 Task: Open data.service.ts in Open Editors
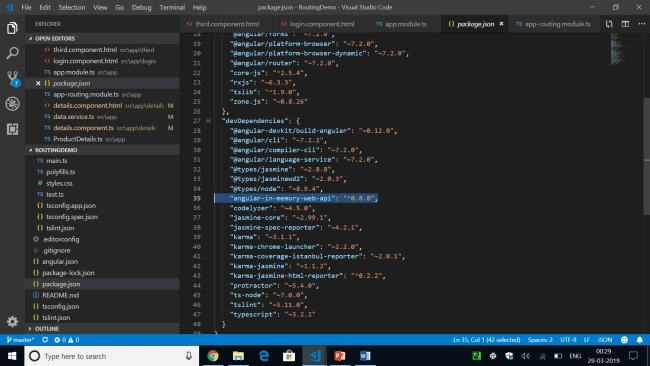pyautogui.click(x=103, y=117)
